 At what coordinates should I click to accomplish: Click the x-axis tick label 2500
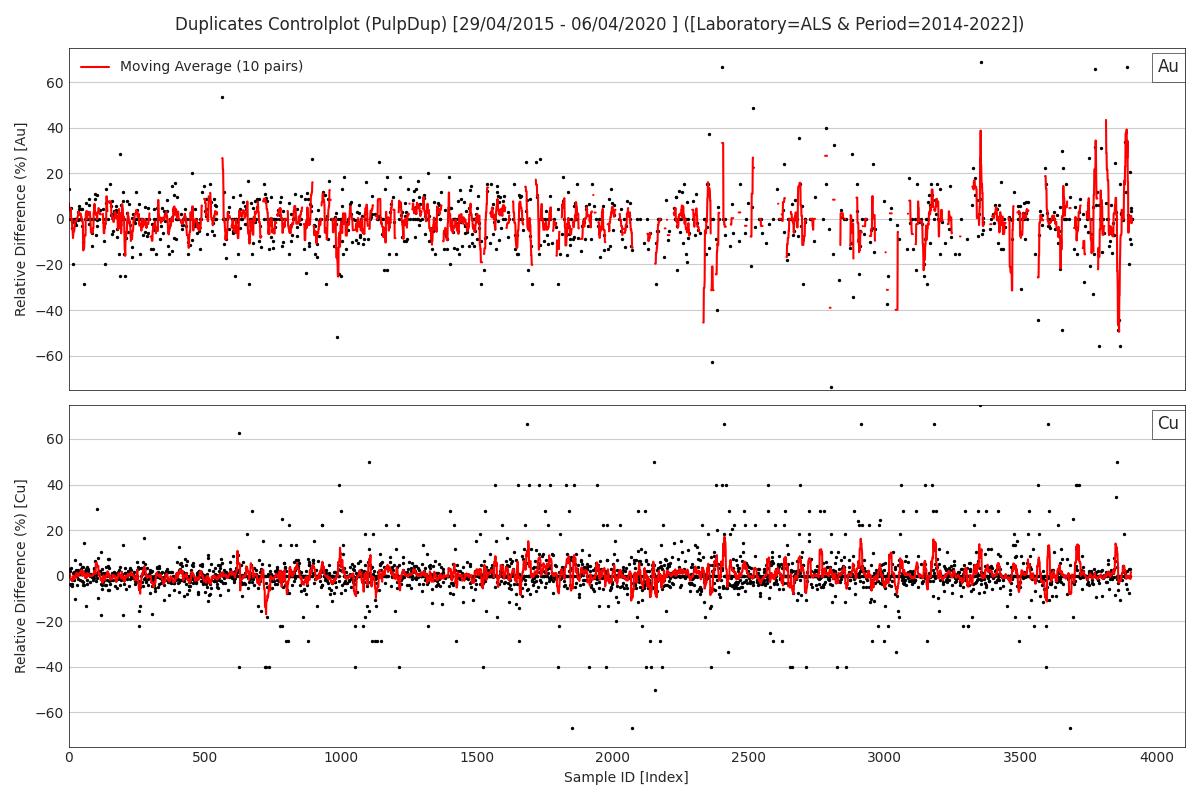click(x=749, y=758)
